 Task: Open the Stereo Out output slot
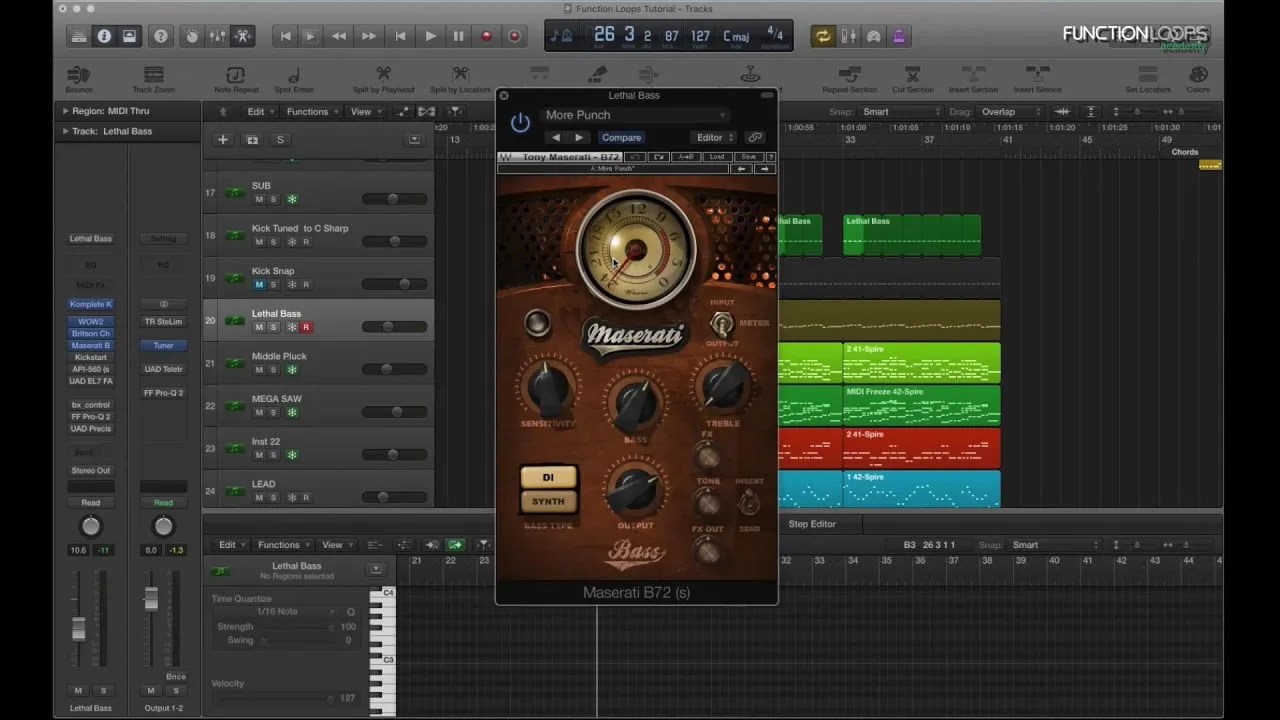tap(90, 470)
